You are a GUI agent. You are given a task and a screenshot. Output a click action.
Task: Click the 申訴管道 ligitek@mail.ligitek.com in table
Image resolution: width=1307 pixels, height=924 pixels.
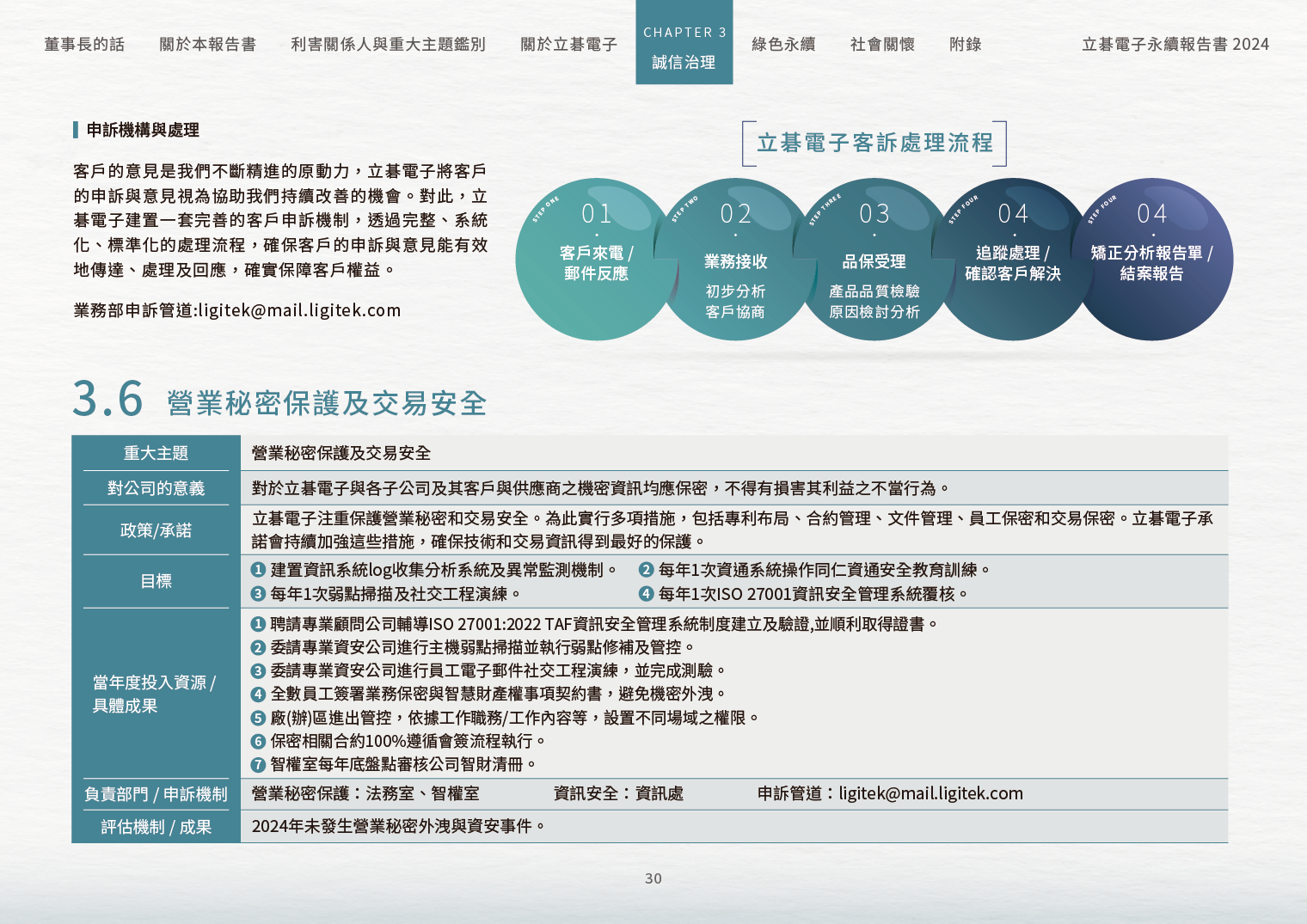(890, 794)
